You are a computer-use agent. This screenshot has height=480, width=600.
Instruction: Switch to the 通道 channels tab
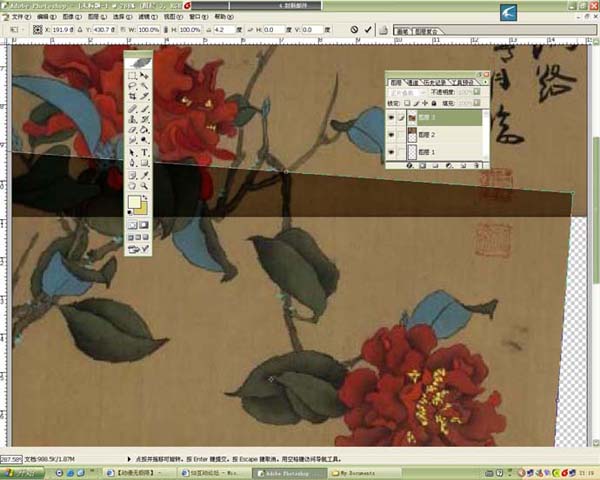click(413, 82)
